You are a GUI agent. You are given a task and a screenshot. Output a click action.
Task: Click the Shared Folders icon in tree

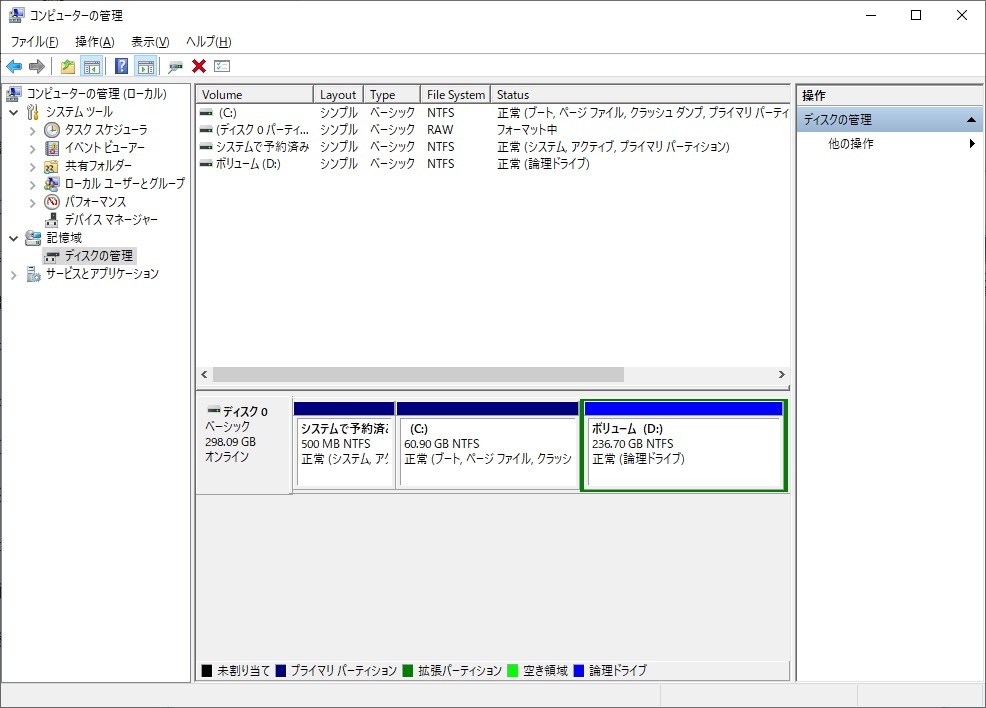point(52,166)
